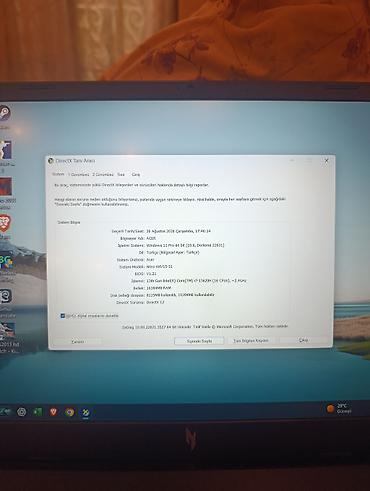Open the Counter-Strike desktop shortcut
370x491 pixels.
click(x=6, y=151)
